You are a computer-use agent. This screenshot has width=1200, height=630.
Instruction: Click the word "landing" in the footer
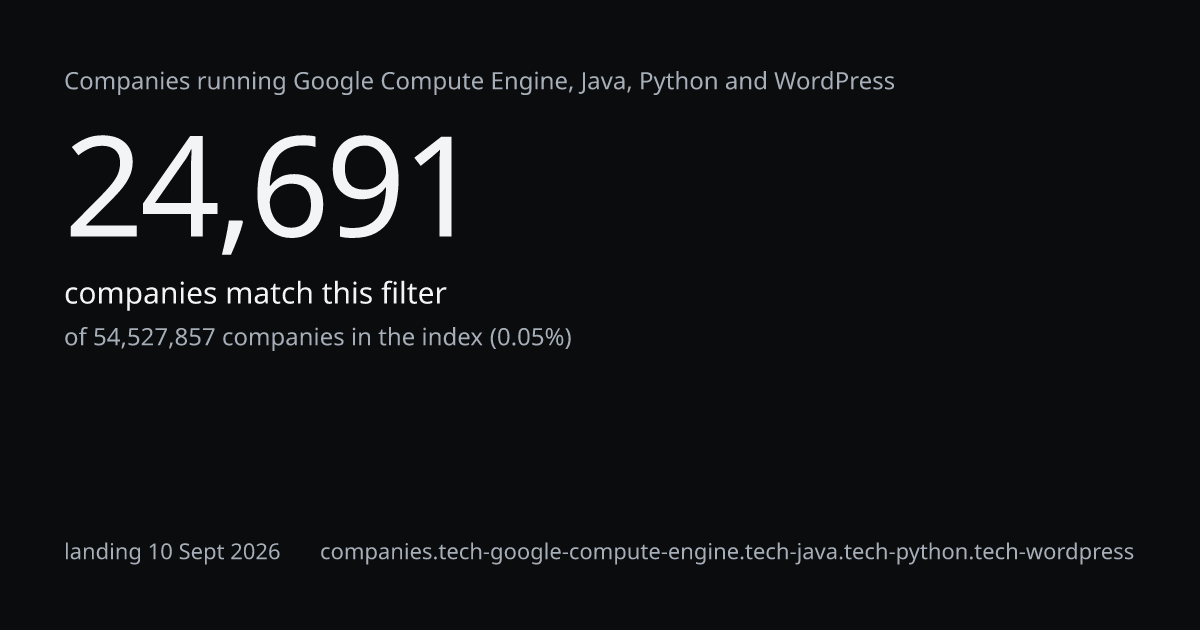click(103, 552)
